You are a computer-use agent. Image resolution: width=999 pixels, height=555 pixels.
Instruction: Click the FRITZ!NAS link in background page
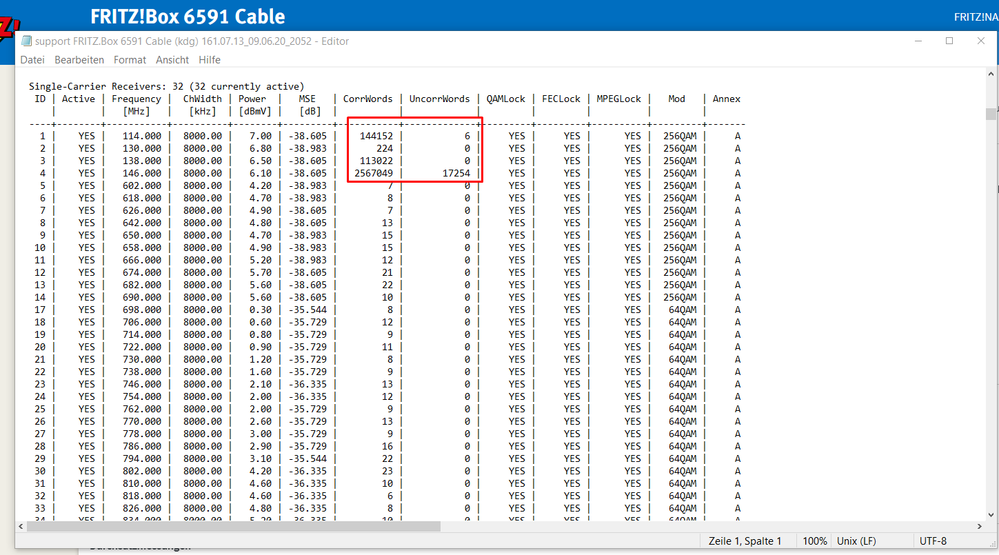[976, 17]
